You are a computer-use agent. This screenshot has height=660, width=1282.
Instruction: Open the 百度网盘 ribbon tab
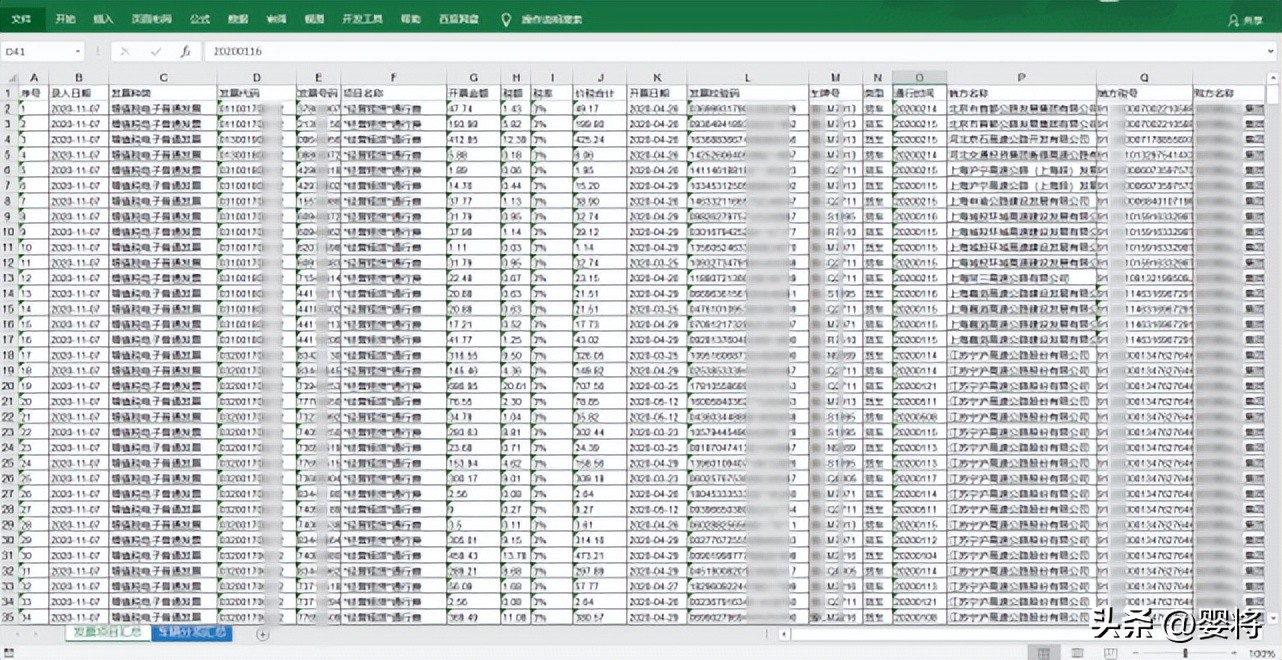click(x=457, y=19)
